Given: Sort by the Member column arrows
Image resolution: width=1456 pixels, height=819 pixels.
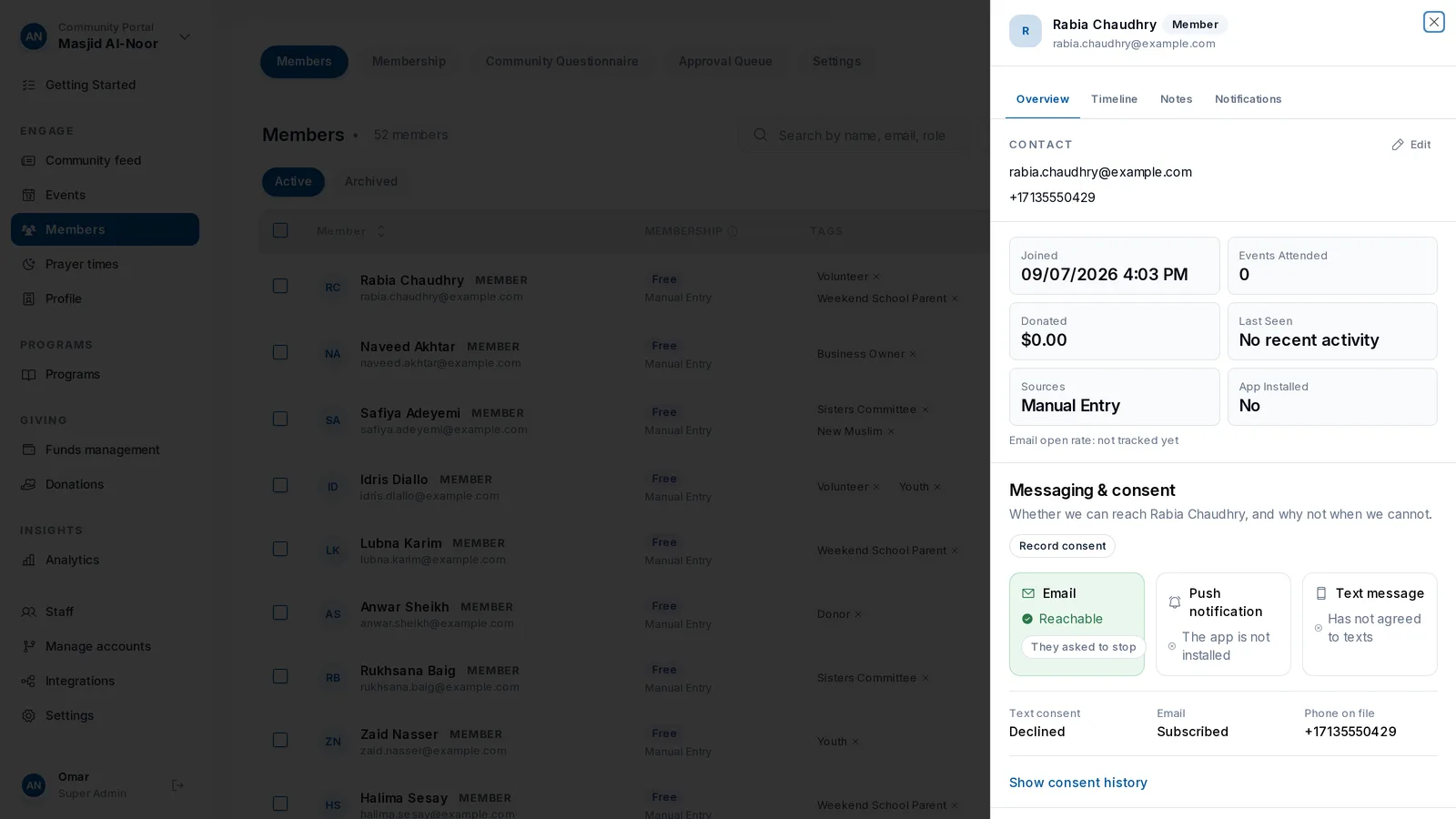Looking at the screenshot, I should (x=381, y=231).
